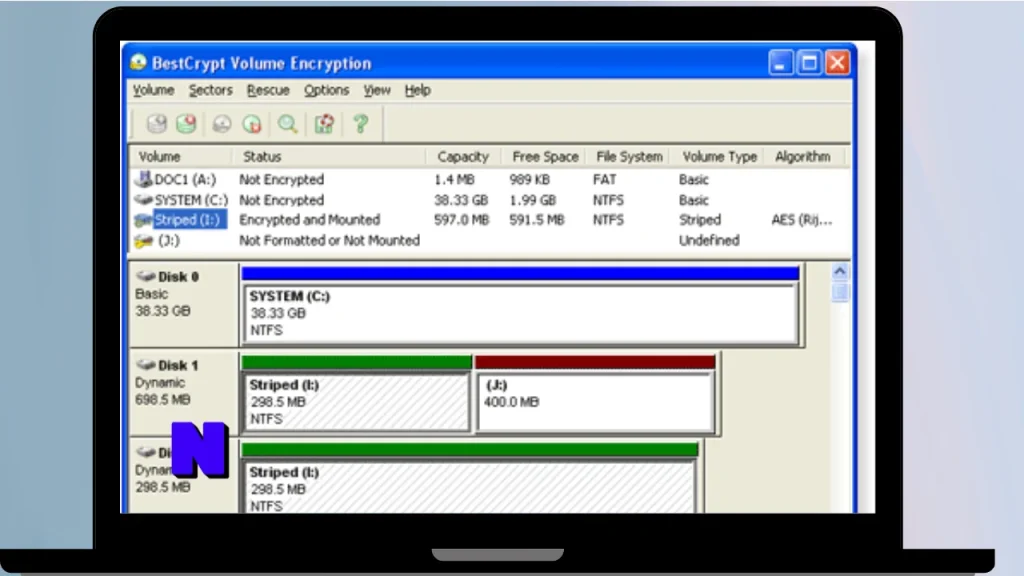This screenshot has width=1024, height=576.
Task: Click the File System column header
Action: point(629,157)
